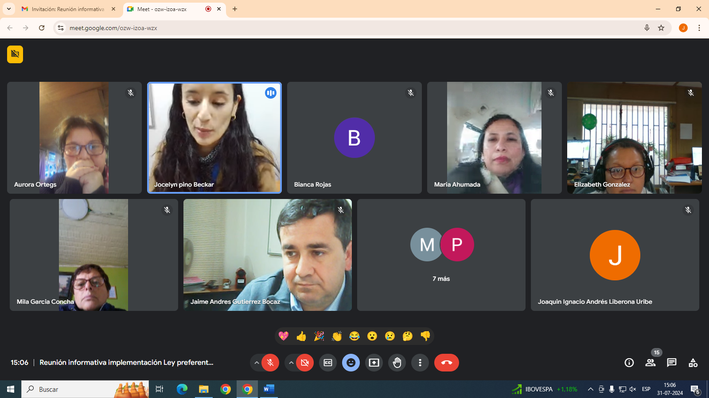Show the participants list panel

[650, 362]
